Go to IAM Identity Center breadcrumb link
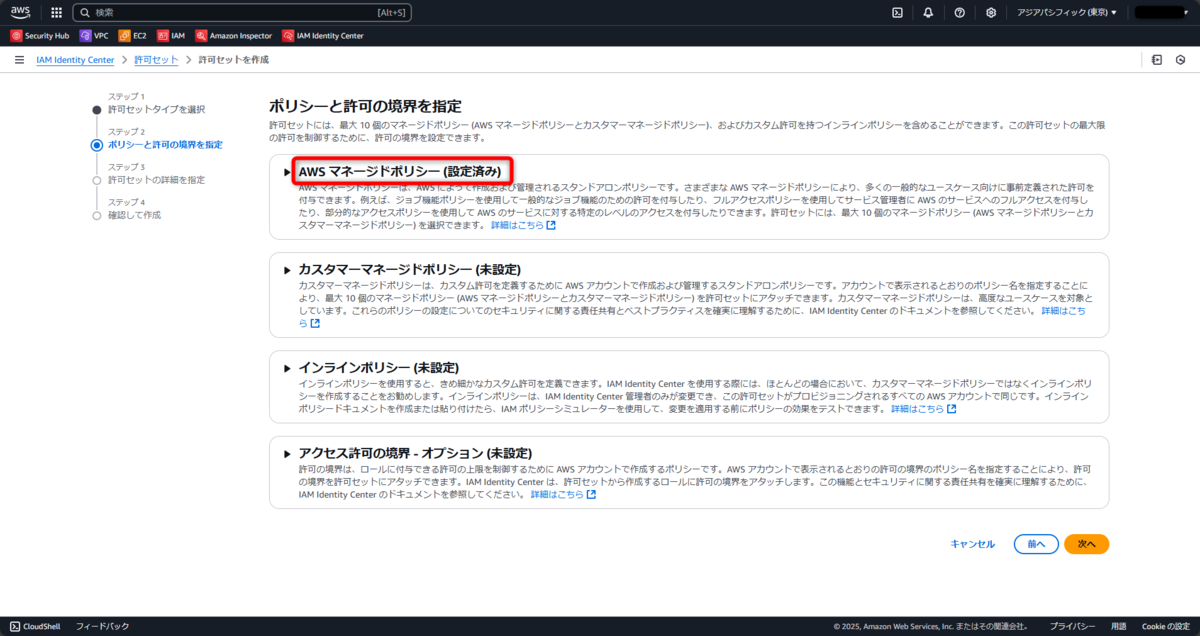The image size is (1200, 636). (75, 60)
